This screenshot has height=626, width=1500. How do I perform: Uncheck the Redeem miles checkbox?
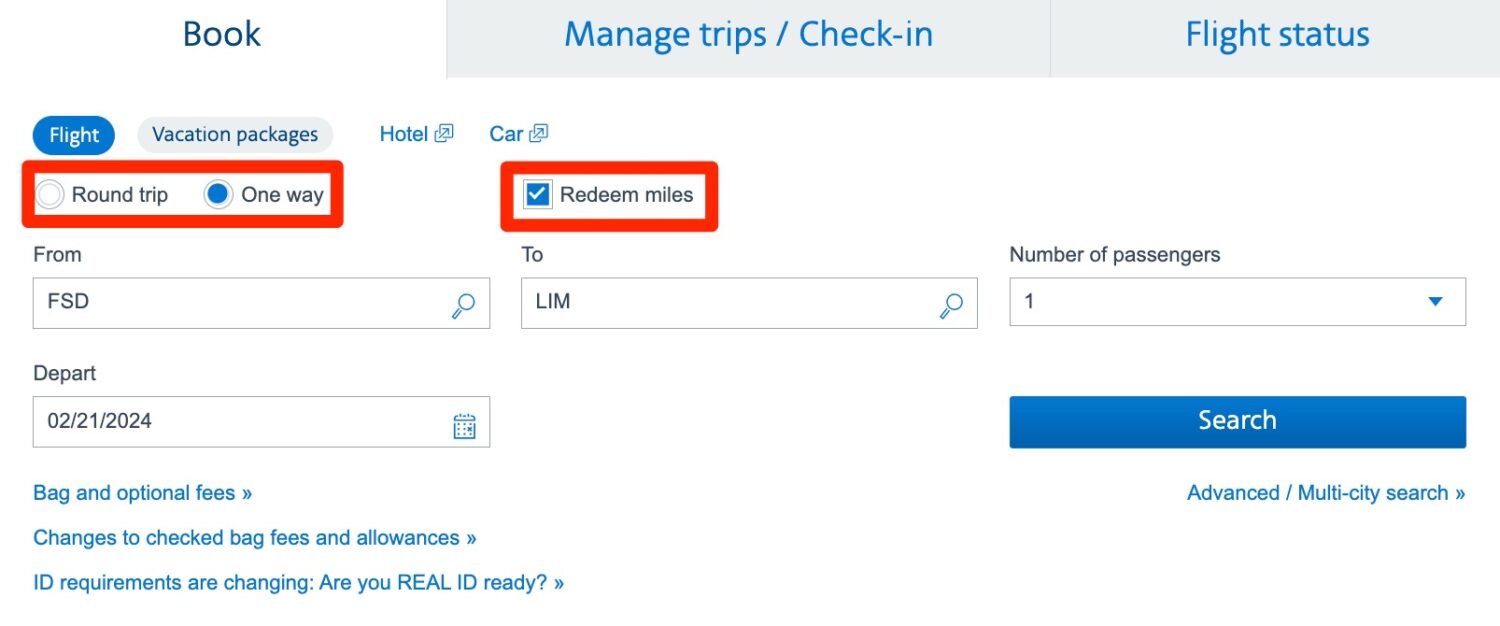(x=537, y=195)
